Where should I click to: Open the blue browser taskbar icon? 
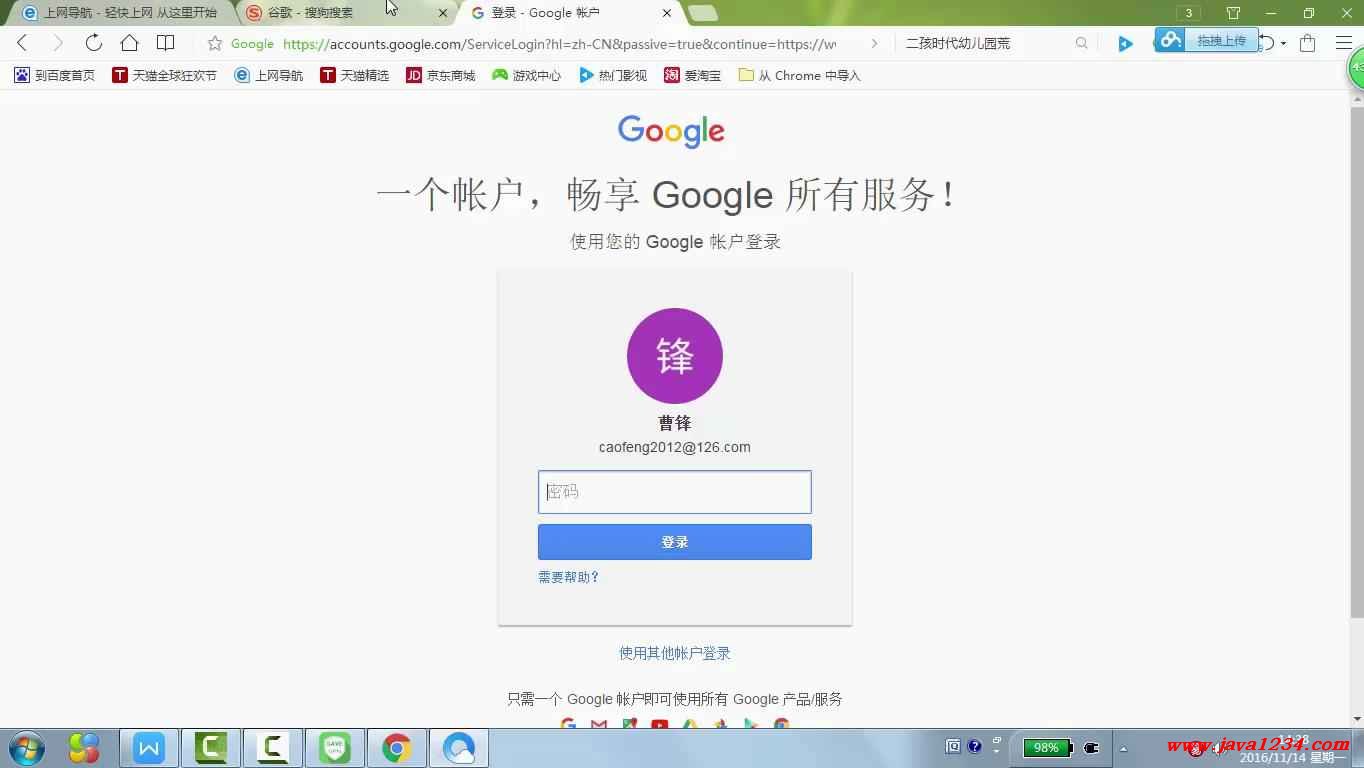click(x=459, y=748)
